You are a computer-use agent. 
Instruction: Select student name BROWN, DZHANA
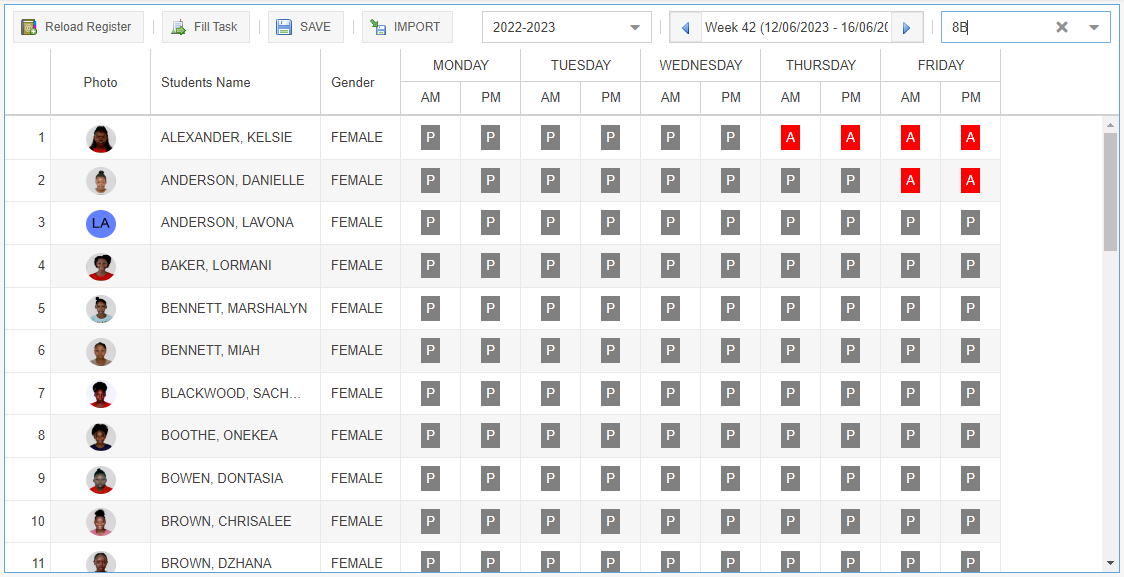(x=216, y=563)
